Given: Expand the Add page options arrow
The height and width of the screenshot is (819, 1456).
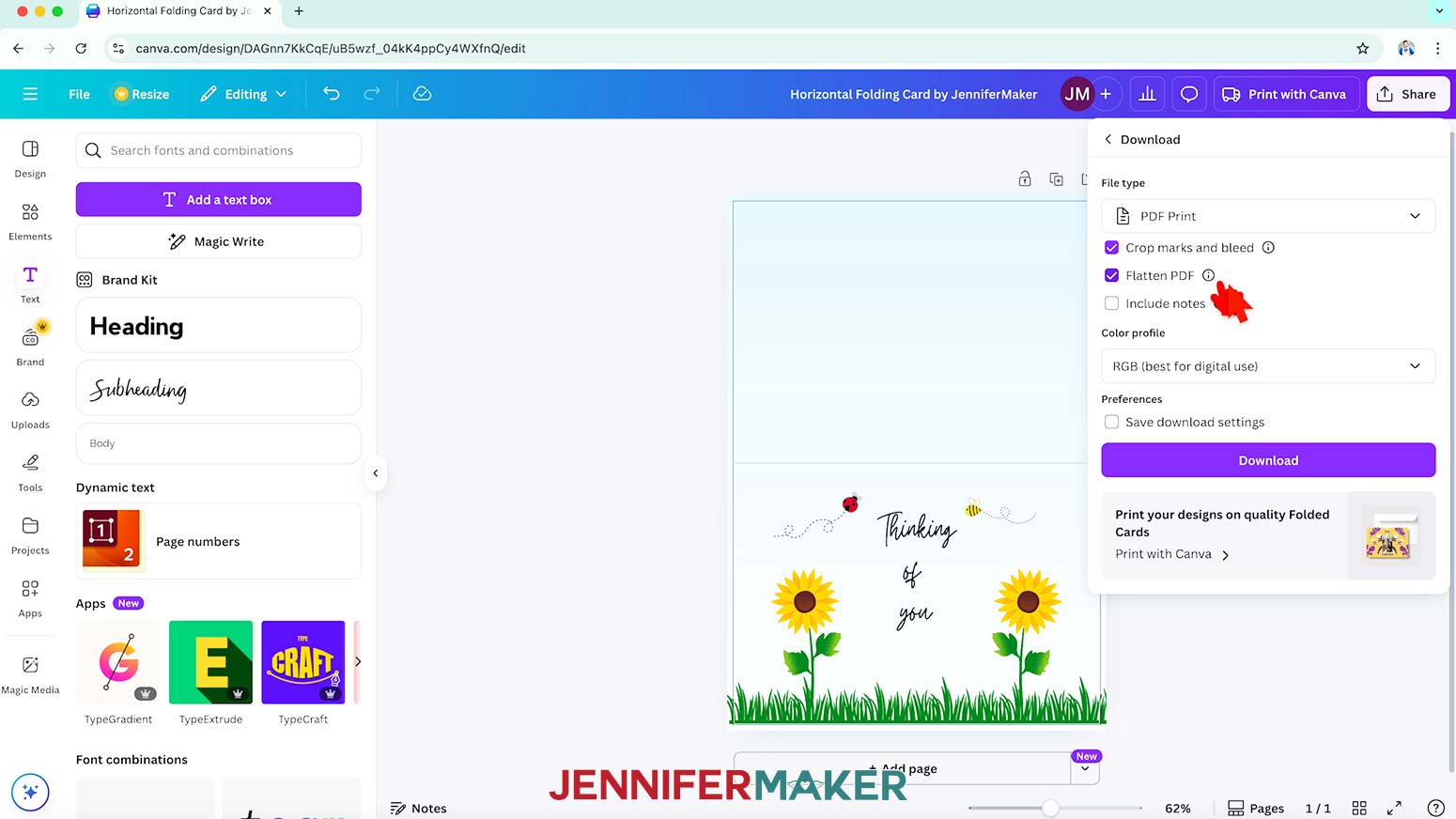Looking at the screenshot, I should tap(1085, 768).
